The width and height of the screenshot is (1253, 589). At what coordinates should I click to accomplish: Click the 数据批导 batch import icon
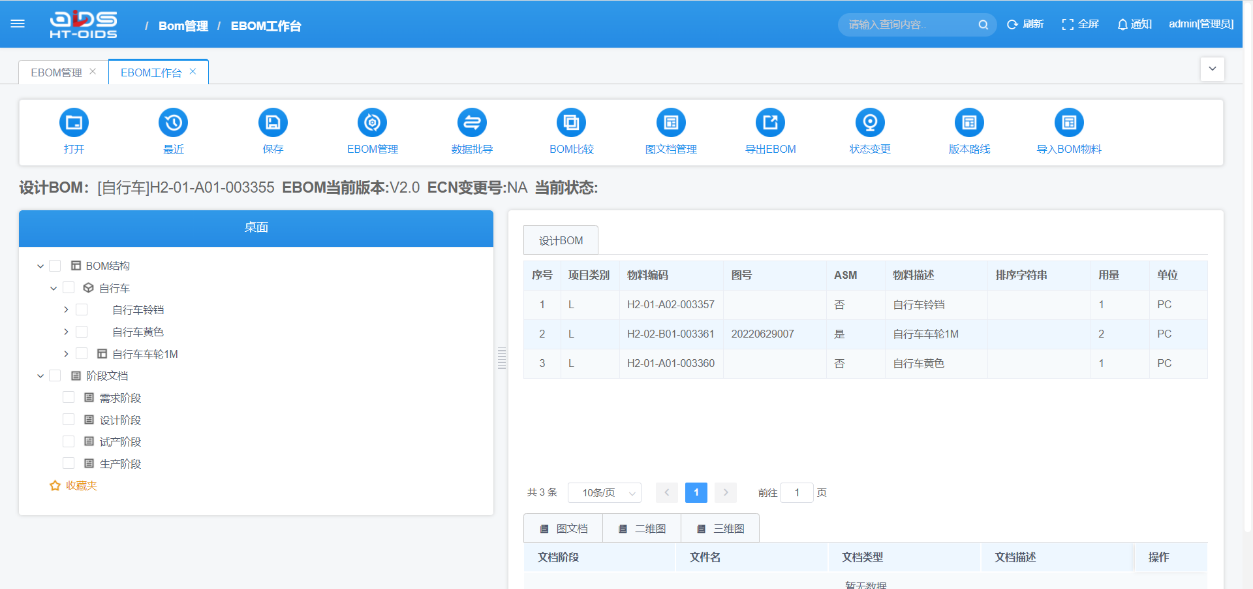(472, 123)
